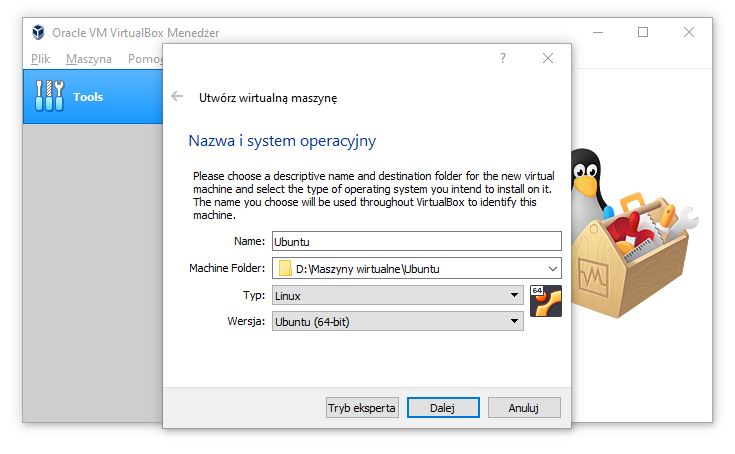This screenshot has width=735, height=454.
Task: Open the Machine Folder dropdown
Action: 553,268
